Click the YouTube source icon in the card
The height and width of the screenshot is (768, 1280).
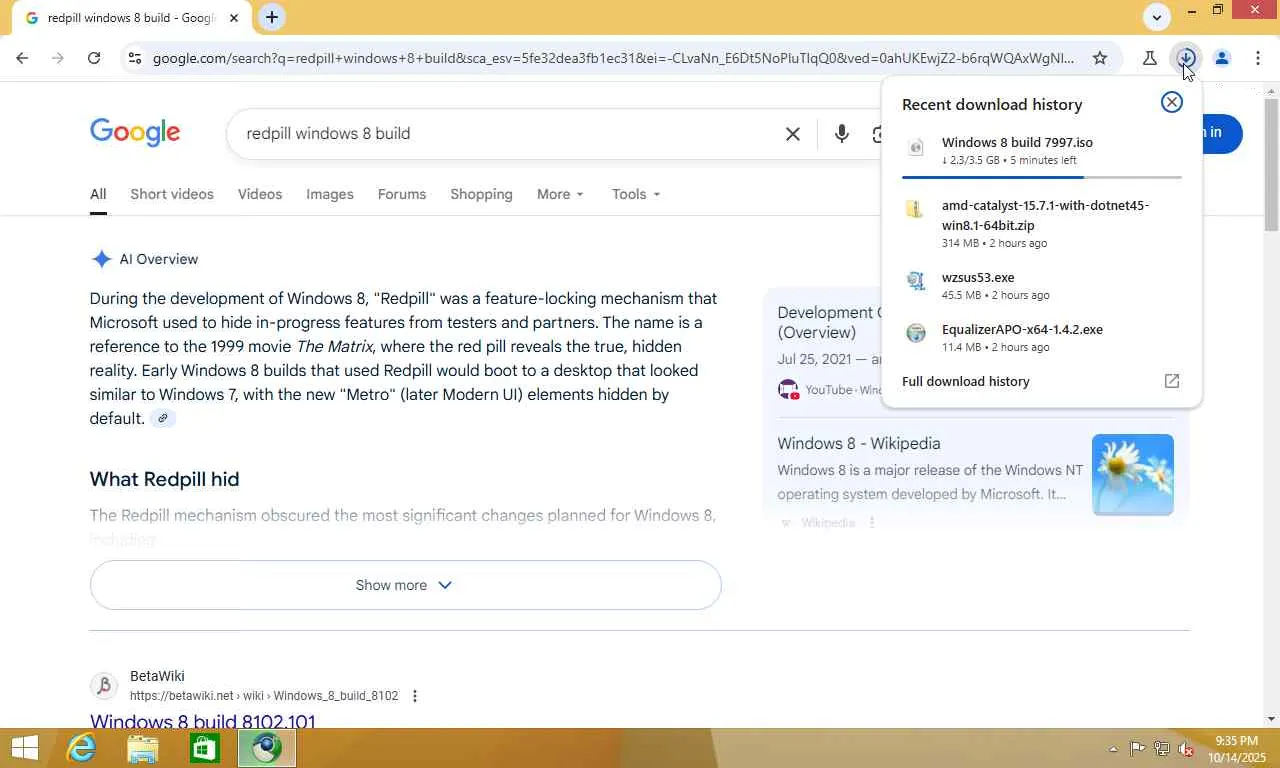point(788,389)
